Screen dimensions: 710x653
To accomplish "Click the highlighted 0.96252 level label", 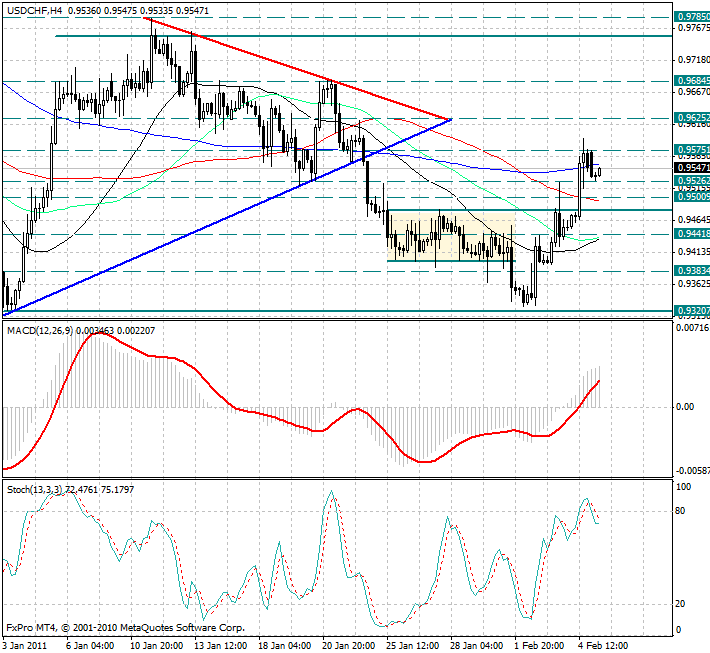I will pos(692,118).
